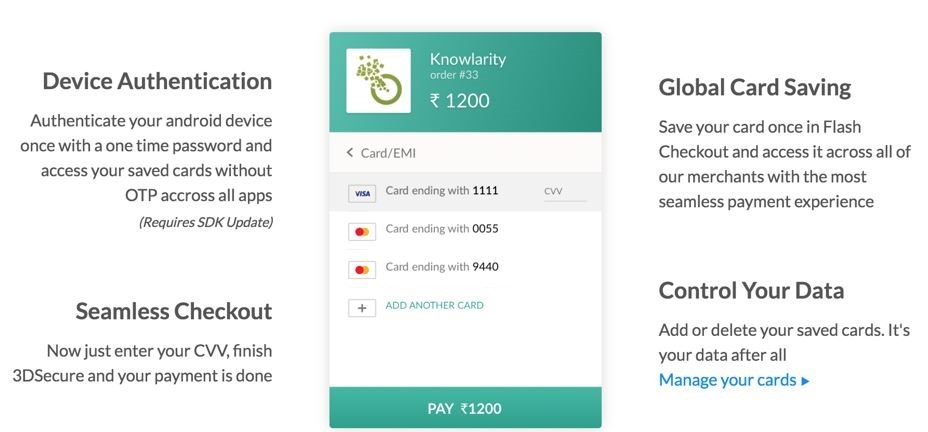Image resolution: width=928 pixels, height=432 pixels.
Task: Click the plus icon to add card
Action: point(361,308)
